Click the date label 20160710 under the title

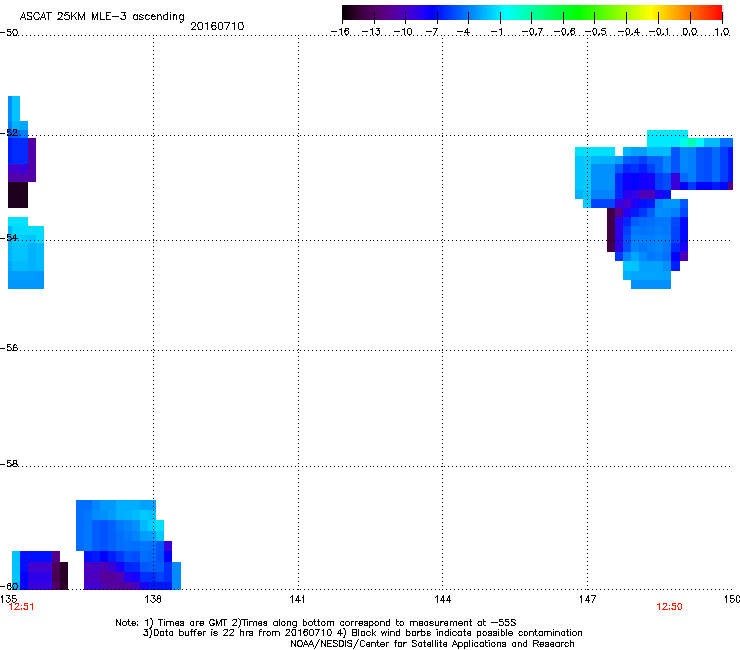click(217, 26)
